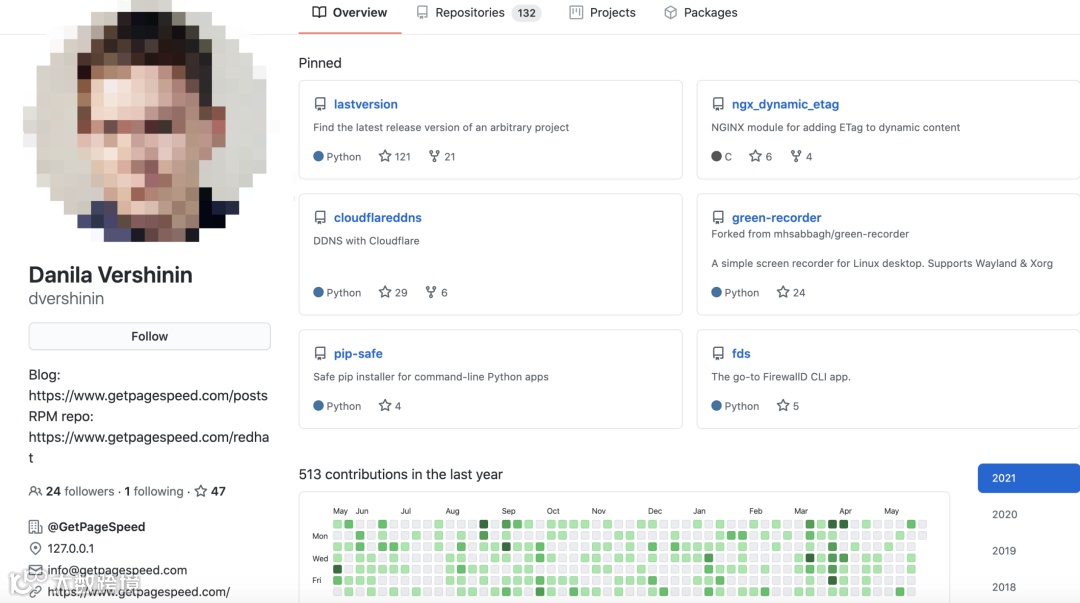Open the pip-safe repository link

(x=358, y=353)
